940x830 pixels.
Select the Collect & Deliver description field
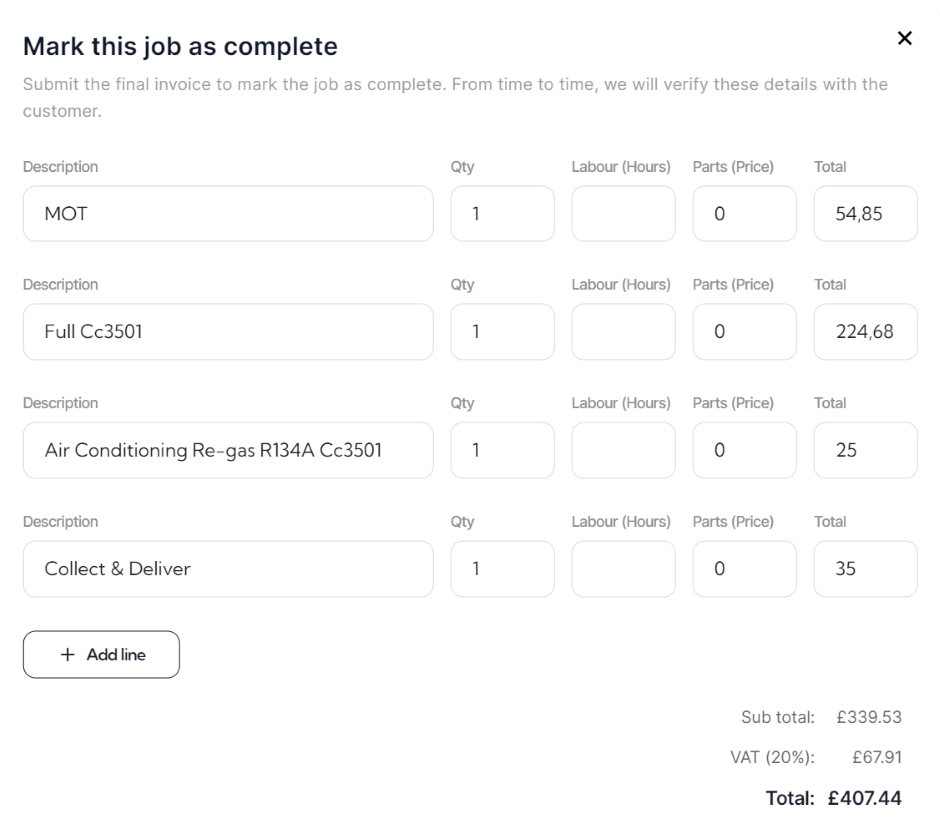tap(228, 569)
